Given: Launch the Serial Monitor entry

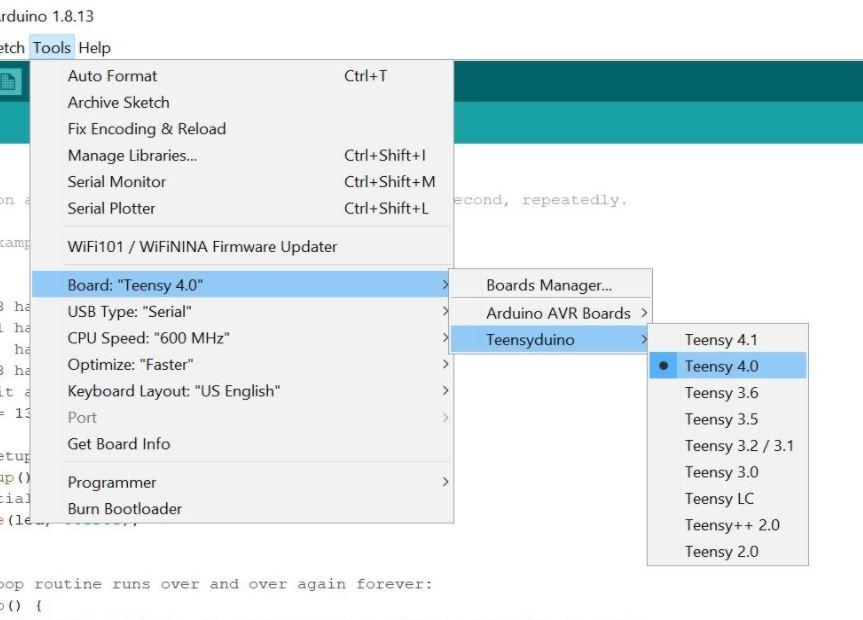Looking at the screenshot, I should click(242, 182).
